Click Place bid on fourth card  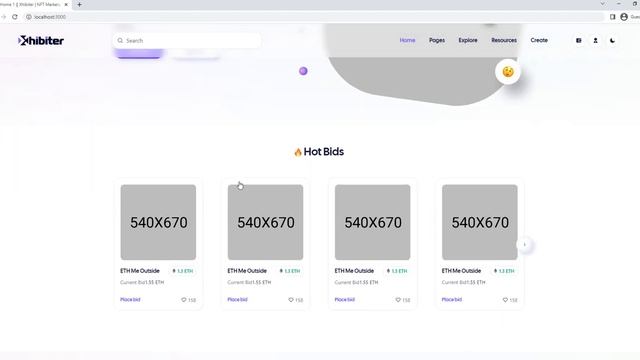click(x=452, y=299)
